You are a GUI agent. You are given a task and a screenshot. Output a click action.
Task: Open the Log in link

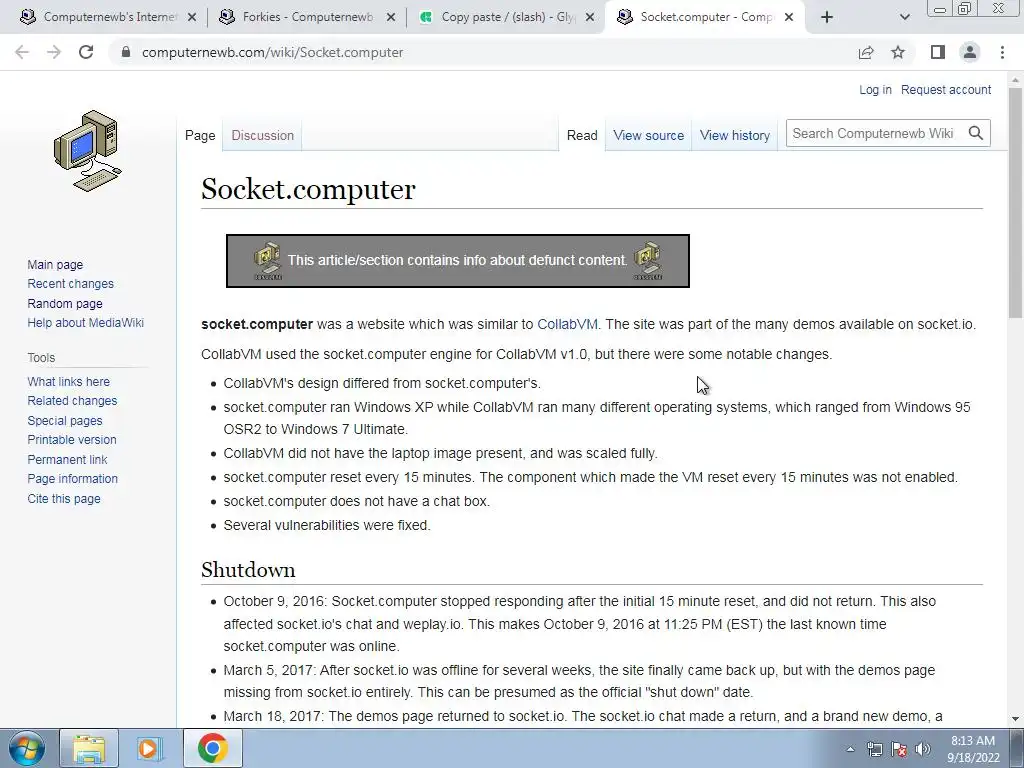click(875, 89)
